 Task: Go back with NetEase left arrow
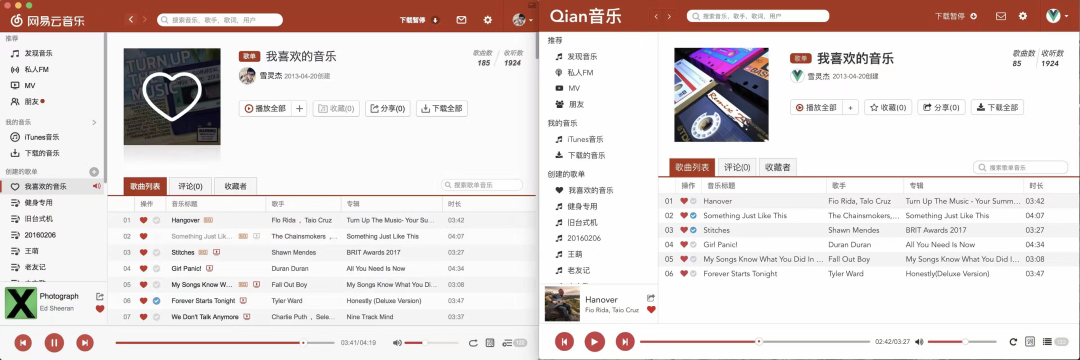click(131, 19)
